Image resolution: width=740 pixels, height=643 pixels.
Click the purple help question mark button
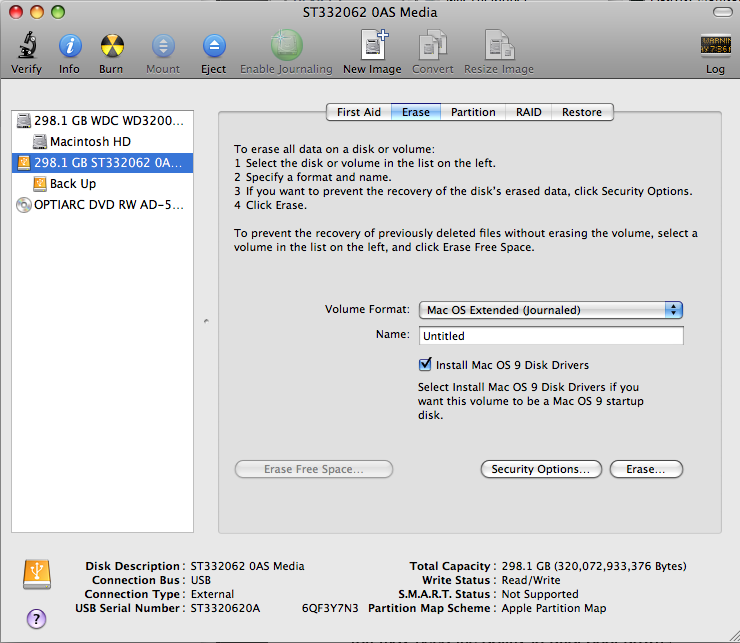(36, 618)
